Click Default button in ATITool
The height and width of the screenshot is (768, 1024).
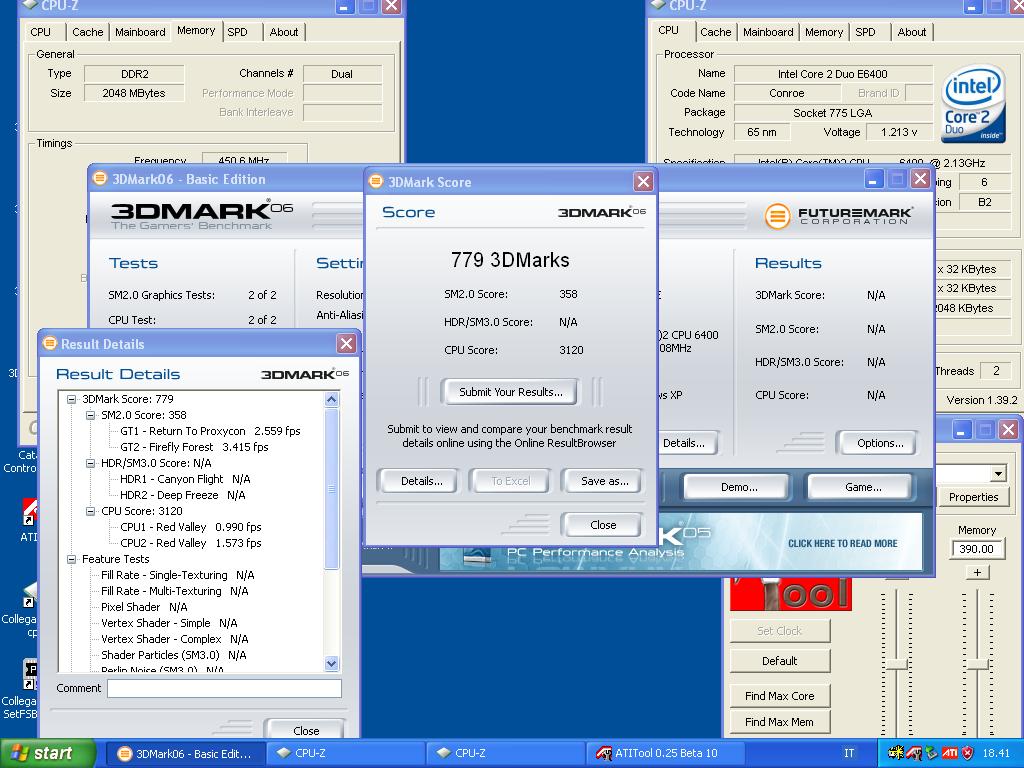(780, 661)
